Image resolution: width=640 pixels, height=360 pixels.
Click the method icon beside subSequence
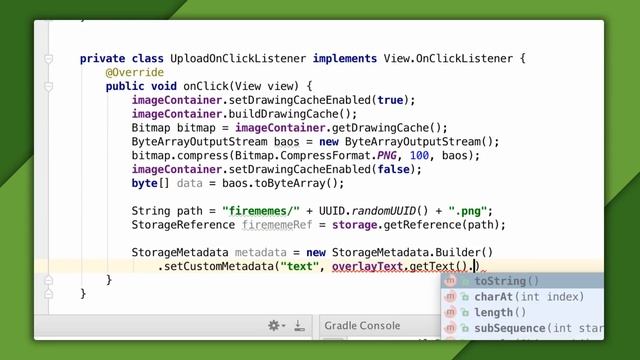(450, 328)
